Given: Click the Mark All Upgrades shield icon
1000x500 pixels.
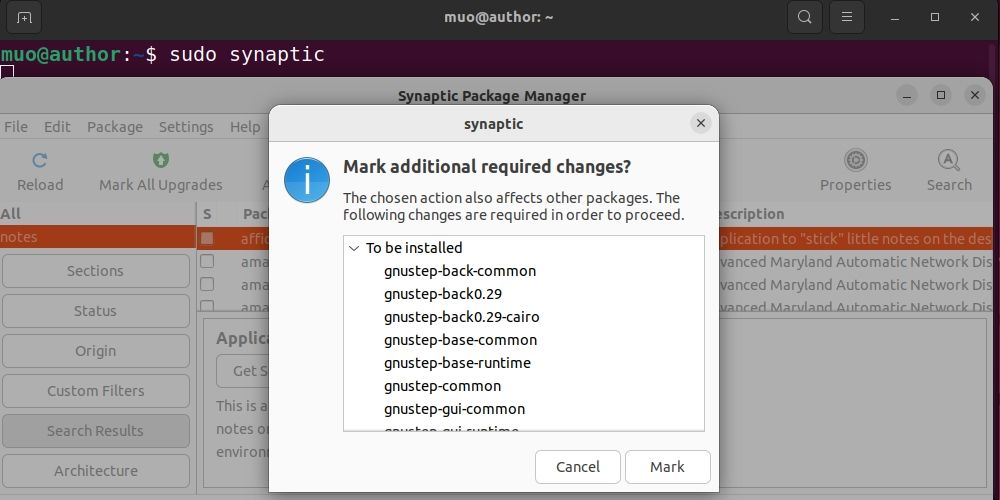Looking at the screenshot, I should (160, 160).
